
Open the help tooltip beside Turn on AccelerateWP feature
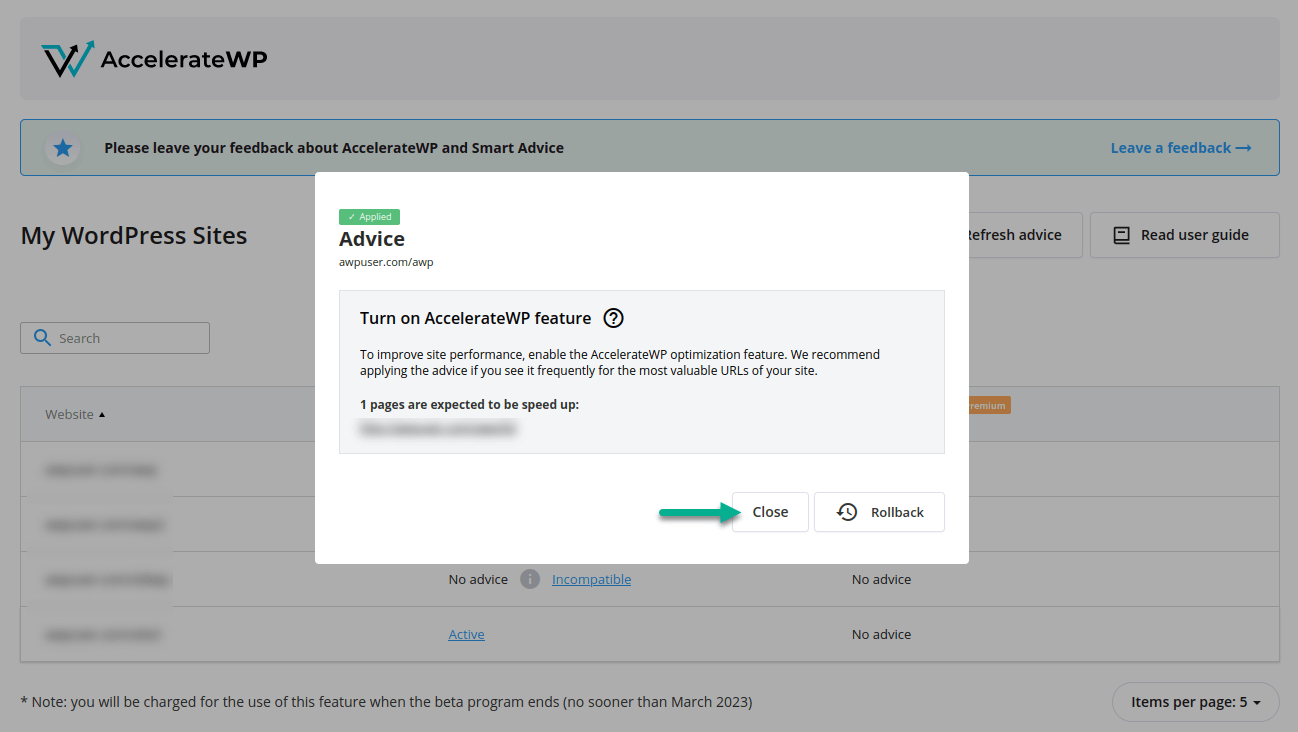point(613,318)
